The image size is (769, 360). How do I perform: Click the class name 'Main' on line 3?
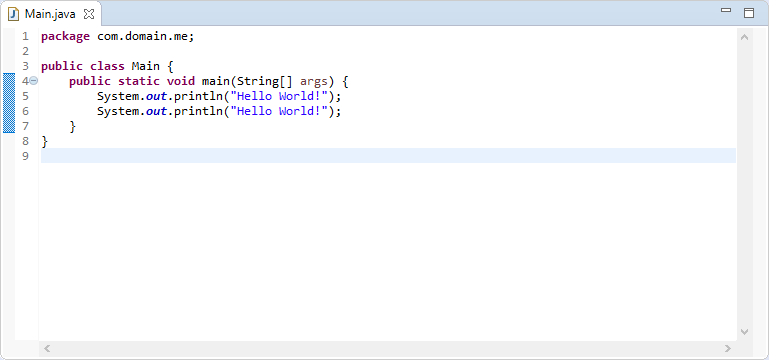[146, 66]
